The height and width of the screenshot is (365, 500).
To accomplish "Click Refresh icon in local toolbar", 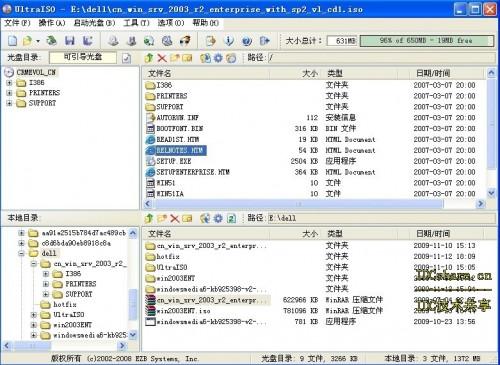I will (231, 218).
